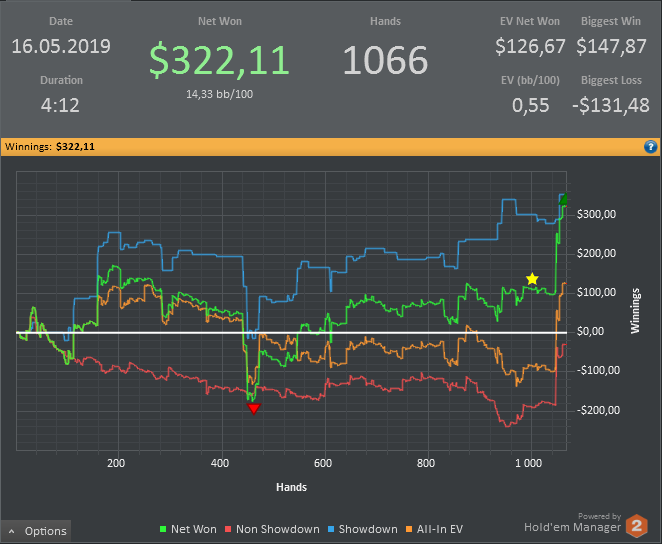Select the Non Showdown legend label
The width and height of the screenshot is (662, 544).
point(278,529)
